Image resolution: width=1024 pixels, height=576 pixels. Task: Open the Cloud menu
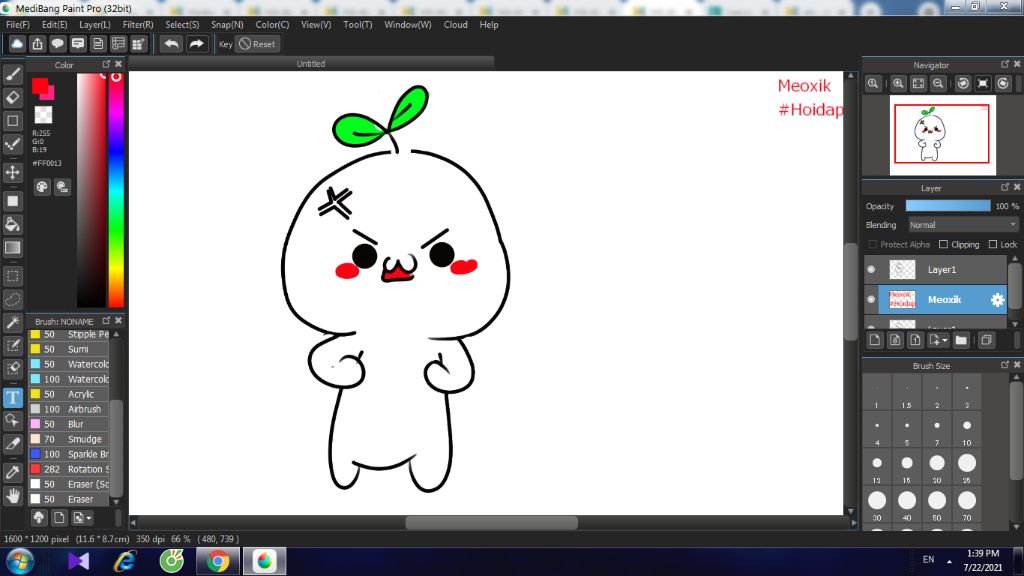coord(455,25)
